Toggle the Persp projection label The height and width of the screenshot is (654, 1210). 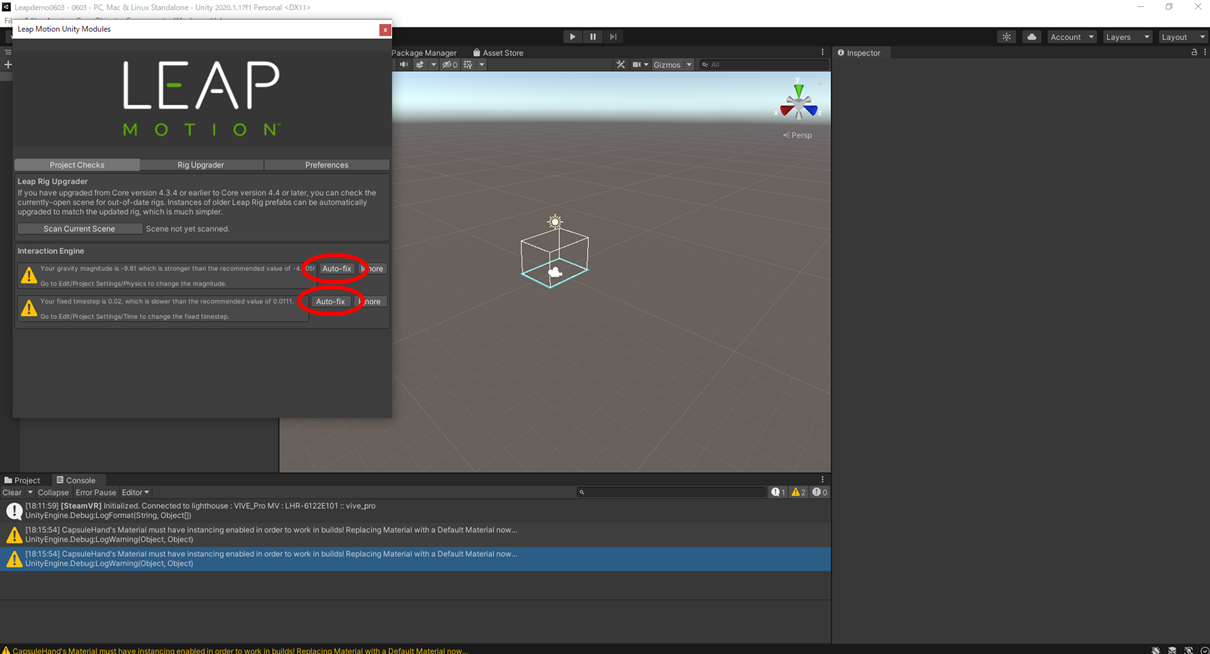[798, 135]
